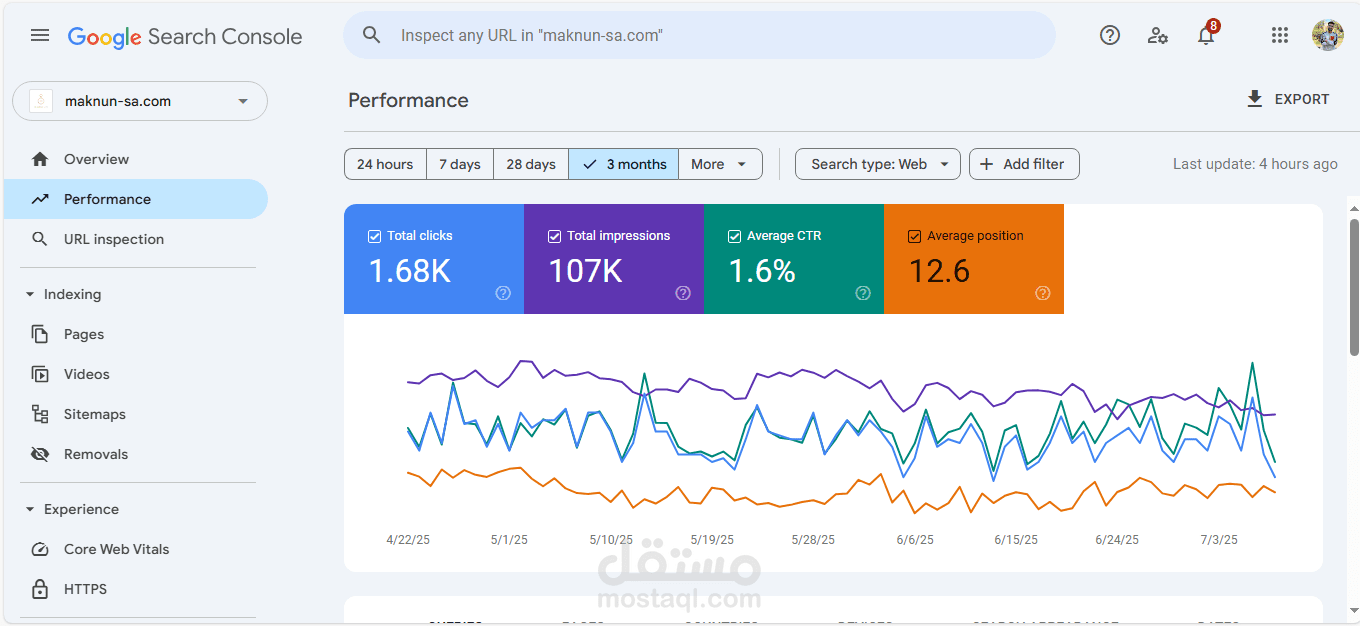Click the Average position help icon
Image resolution: width=1360 pixels, height=626 pixels.
click(x=1043, y=293)
